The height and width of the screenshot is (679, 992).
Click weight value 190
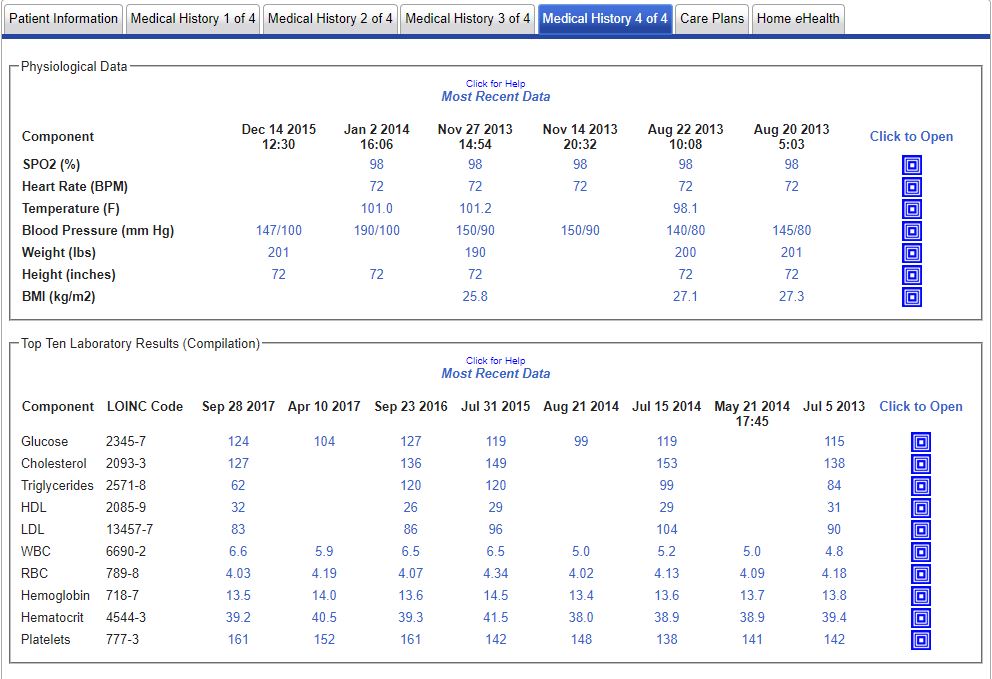pyautogui.click(x=475, y=252)
